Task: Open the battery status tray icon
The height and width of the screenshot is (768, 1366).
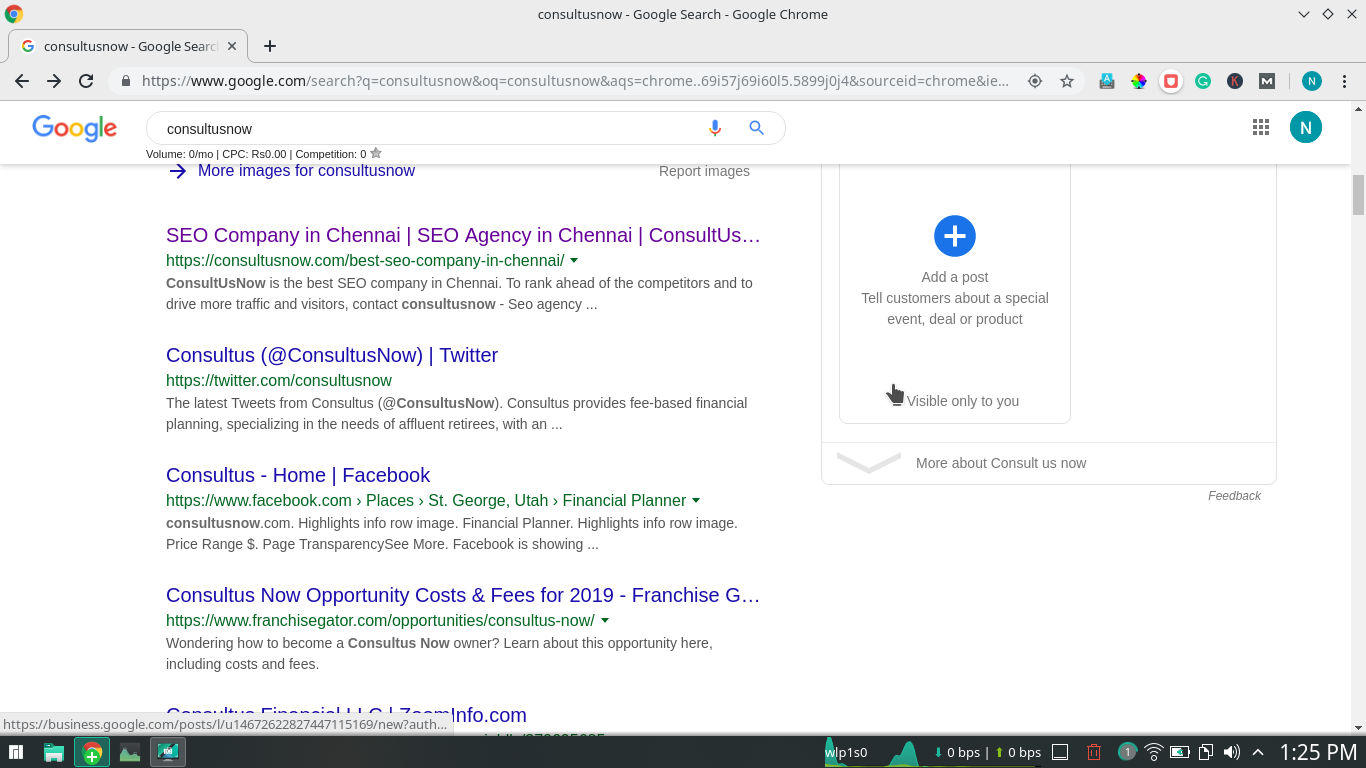Action: [x=1180, y=752]
